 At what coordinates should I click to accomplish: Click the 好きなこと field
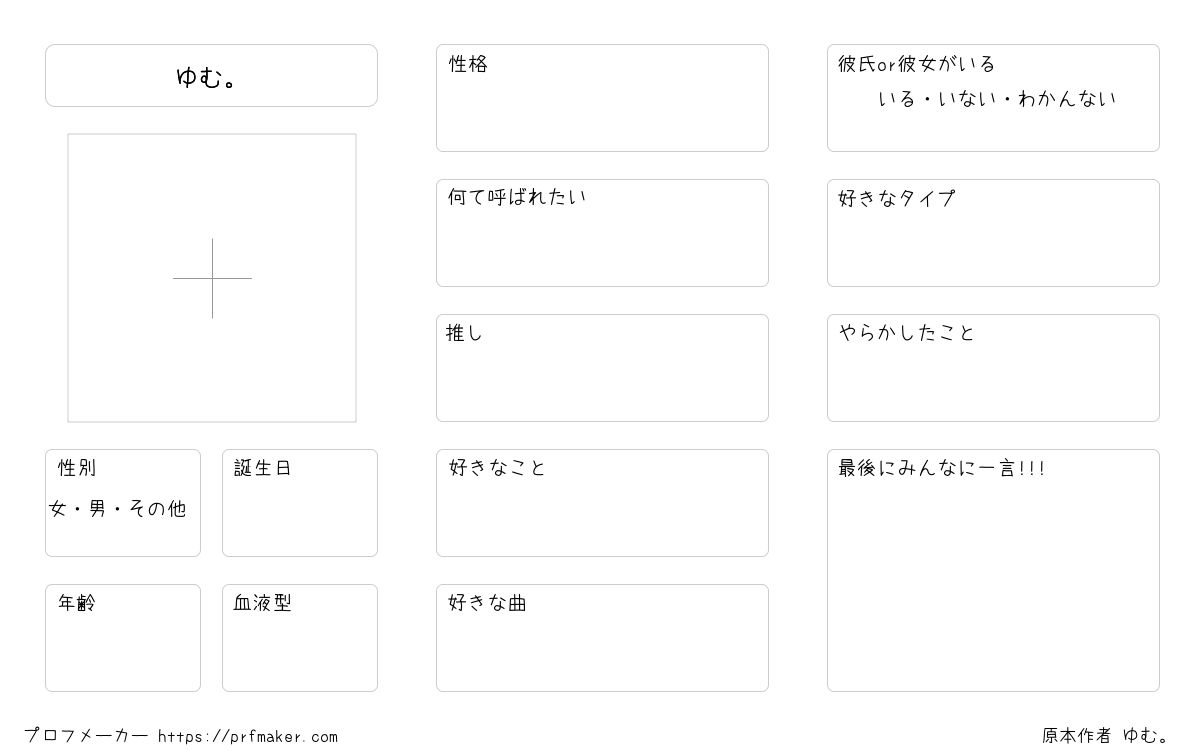[602, 503]
